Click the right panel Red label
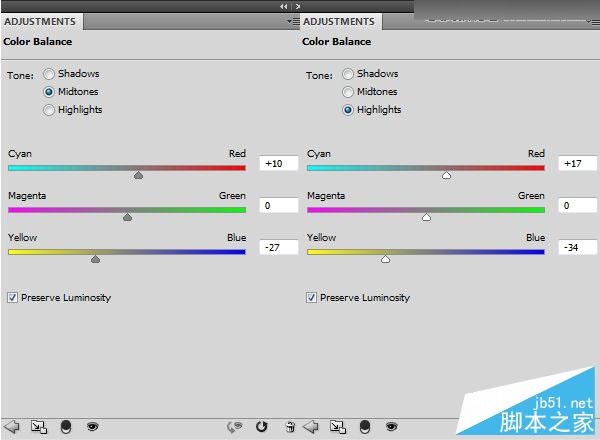The height and width of the screenshot is (440, 600). coord(536,153)
